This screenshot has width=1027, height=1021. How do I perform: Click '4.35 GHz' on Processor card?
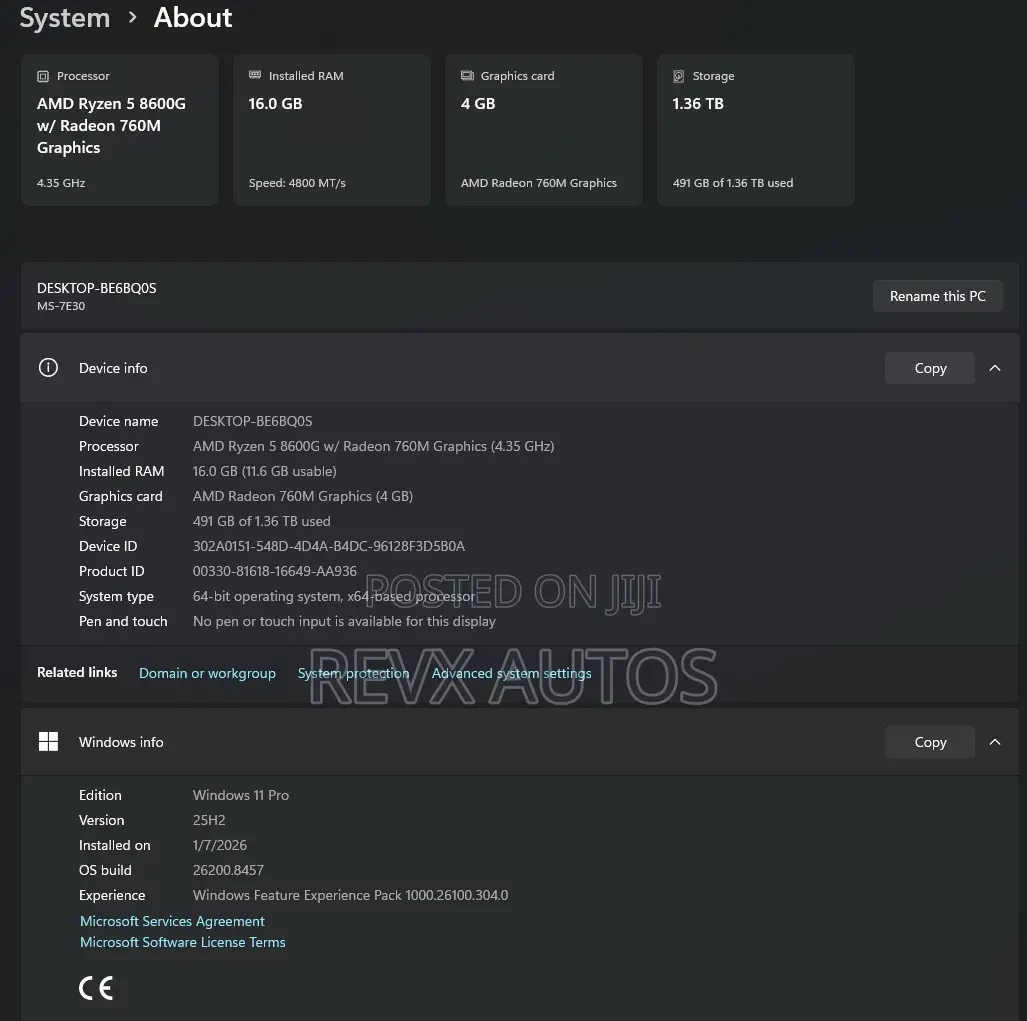click(x=61, y=183)
